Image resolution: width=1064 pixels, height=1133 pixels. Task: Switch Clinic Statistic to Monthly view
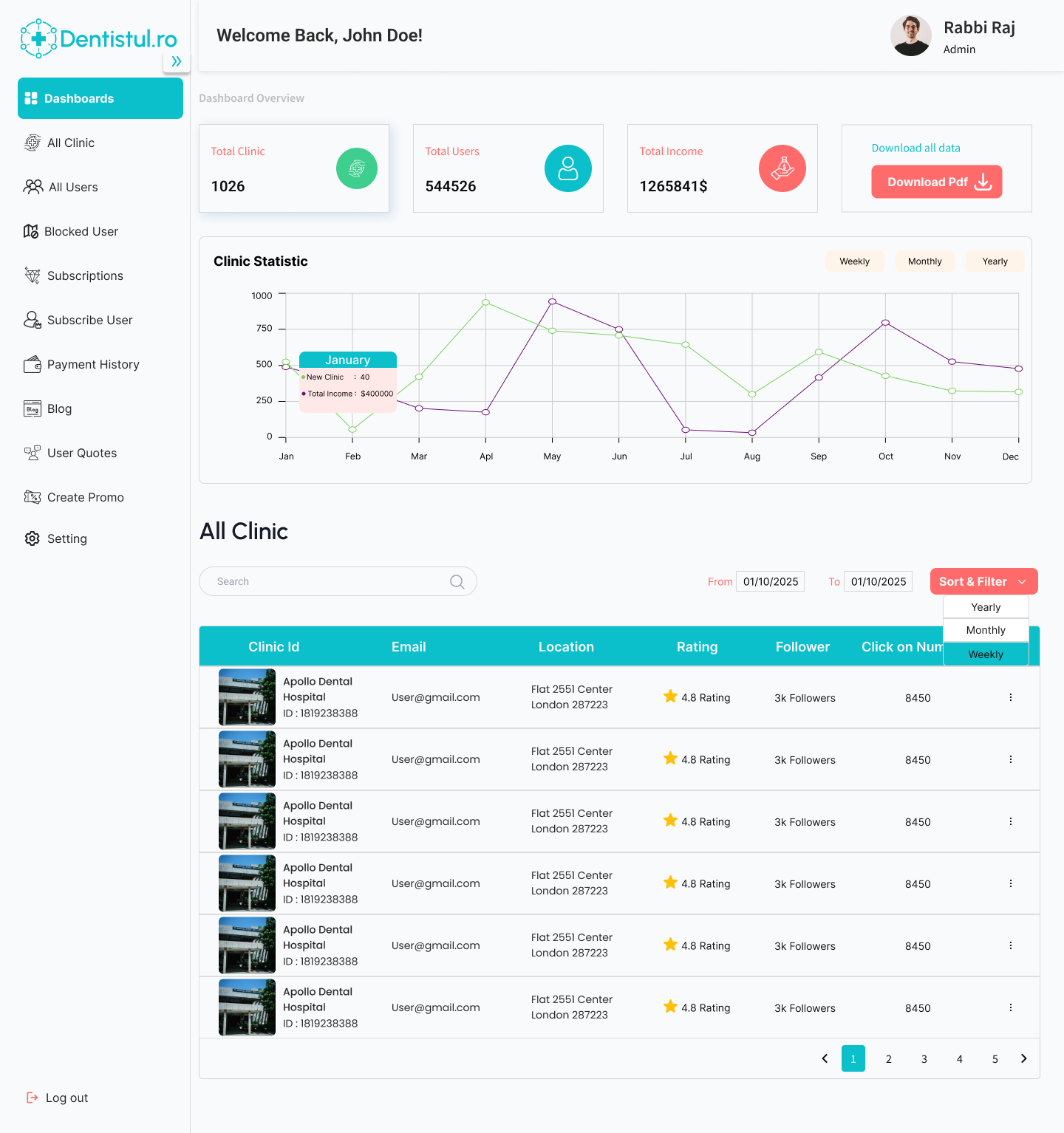click(924, 261)
